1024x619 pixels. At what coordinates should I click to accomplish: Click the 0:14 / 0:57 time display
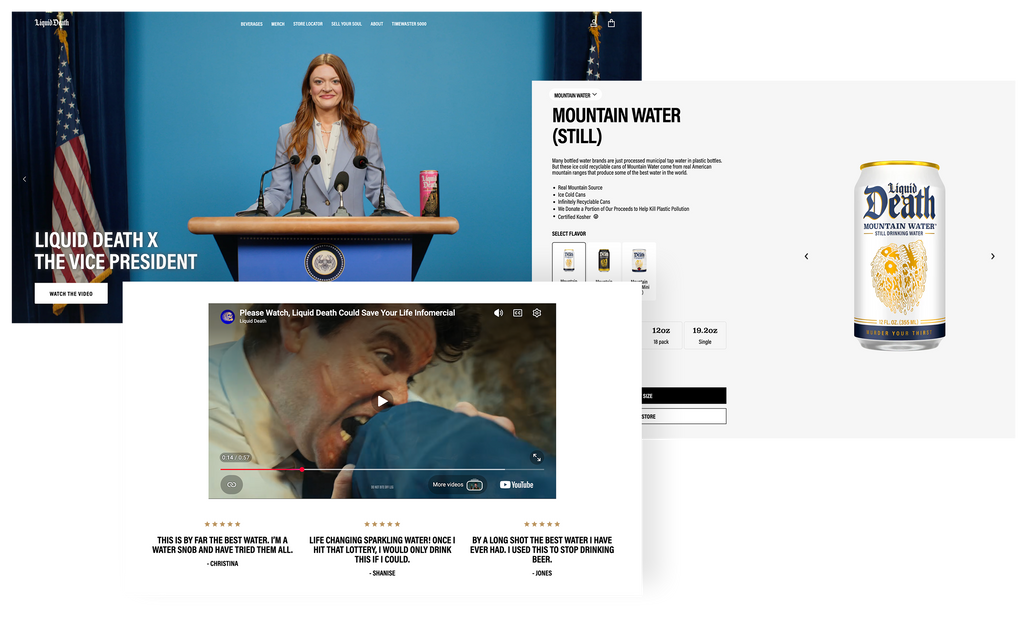click(x=236, y=457)
